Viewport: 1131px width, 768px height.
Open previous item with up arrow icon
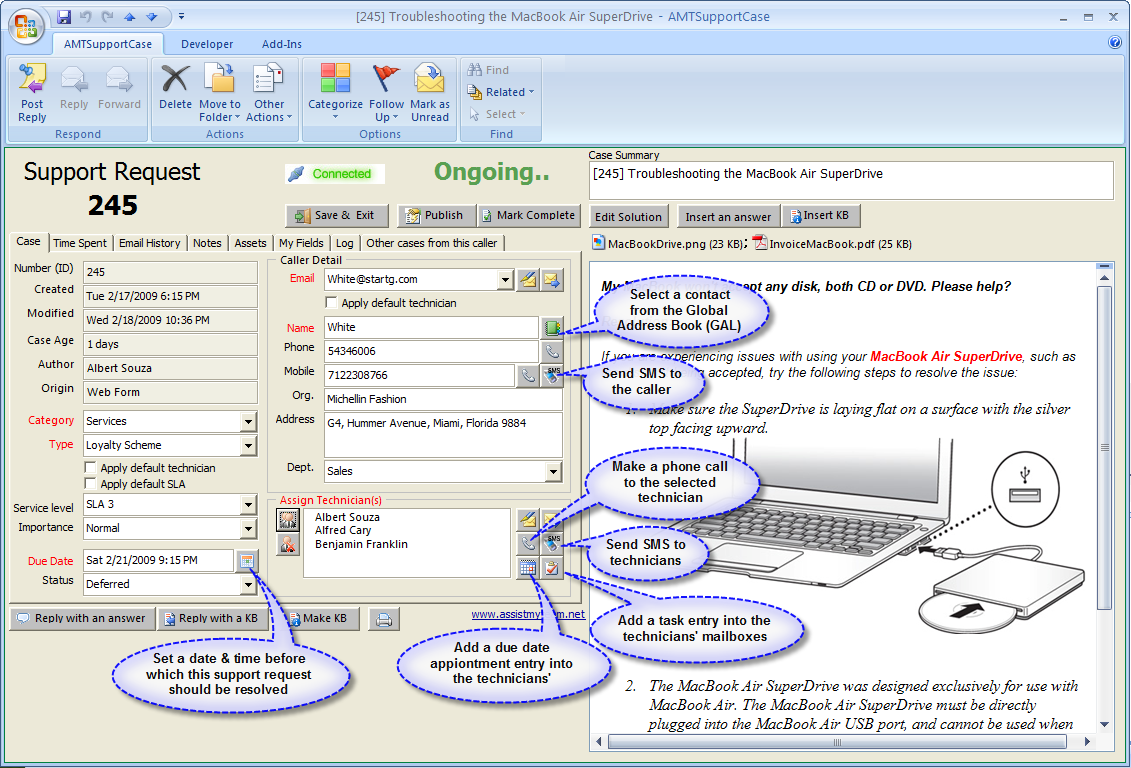pos(129,17)
